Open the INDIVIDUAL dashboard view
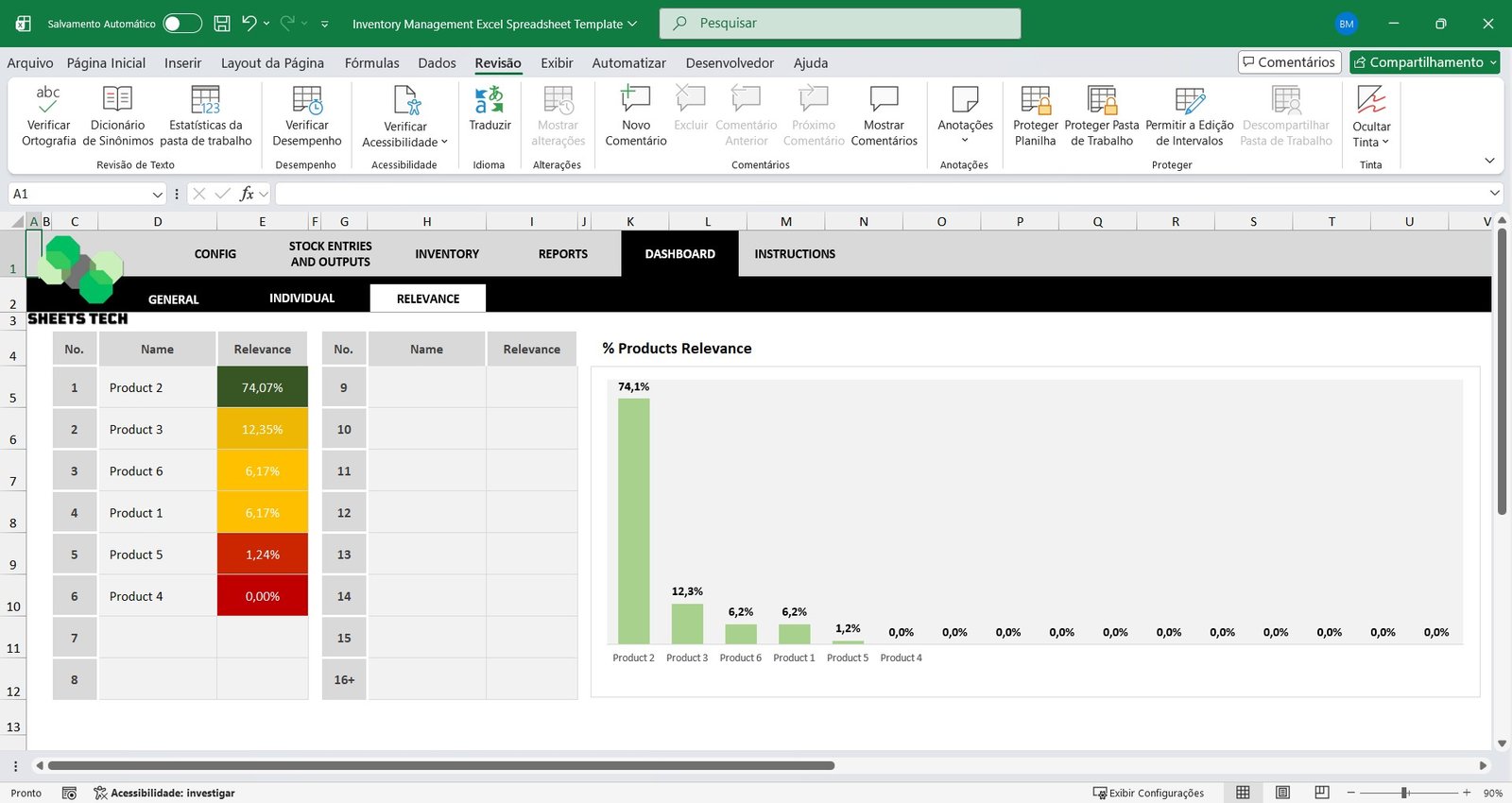 pyautogui.click(x=301, y=299)
